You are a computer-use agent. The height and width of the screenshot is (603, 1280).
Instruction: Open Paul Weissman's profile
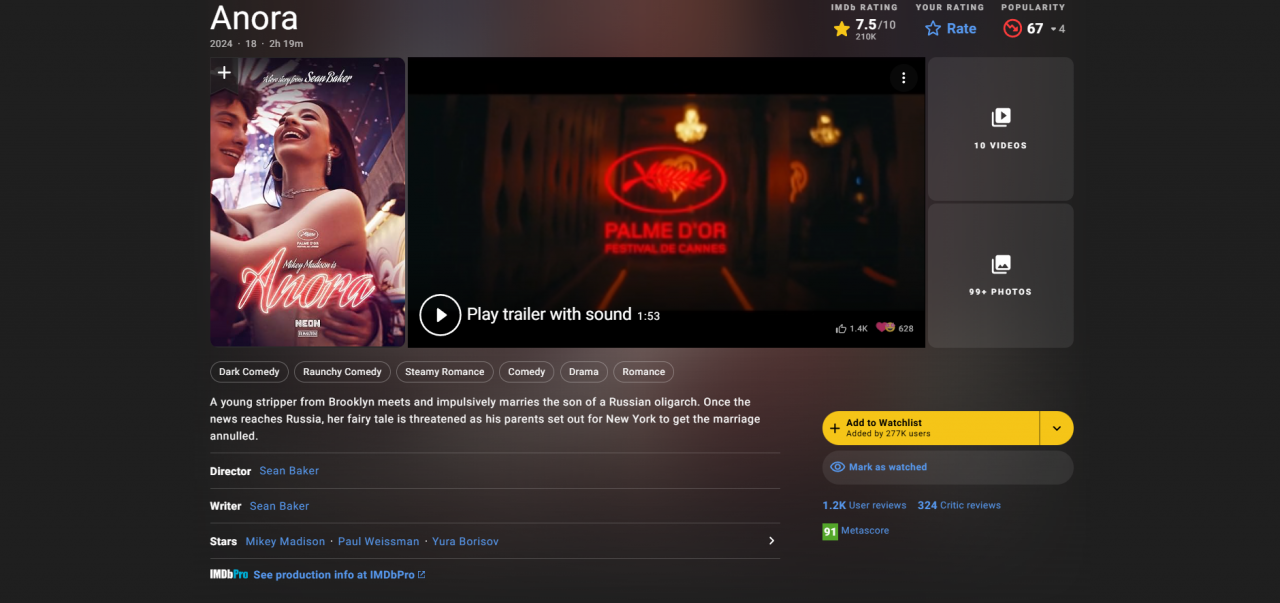379,541
